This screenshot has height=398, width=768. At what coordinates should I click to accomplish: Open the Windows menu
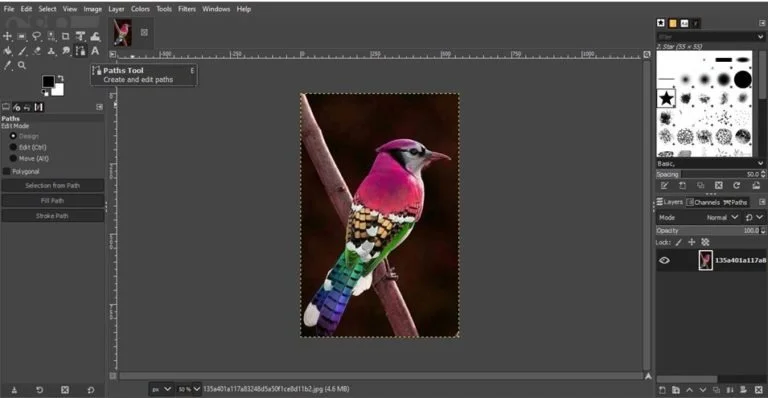216,9
